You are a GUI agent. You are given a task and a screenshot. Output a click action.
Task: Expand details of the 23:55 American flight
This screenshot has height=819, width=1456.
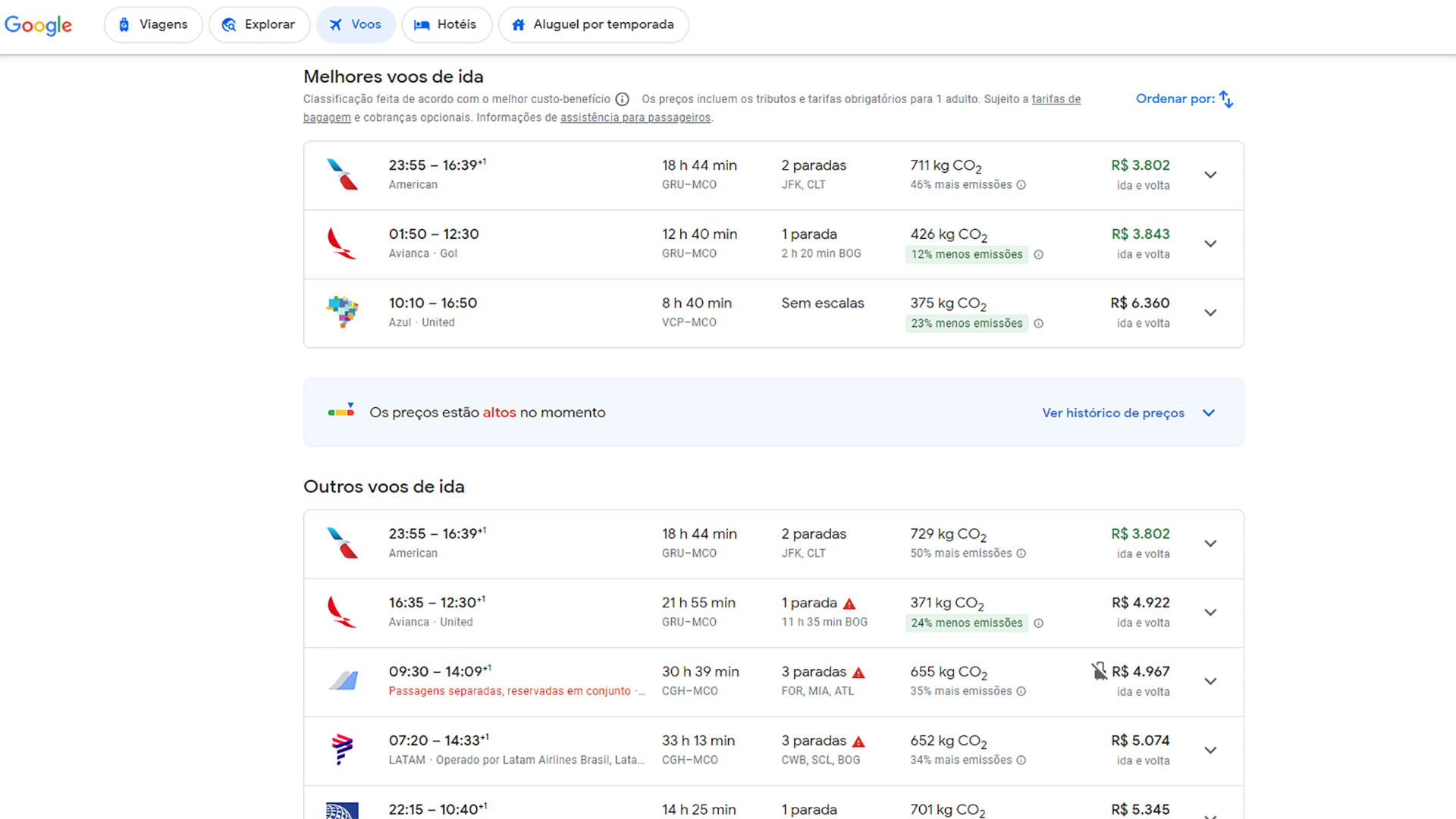pyautogui.click(x=1210, y=174)
